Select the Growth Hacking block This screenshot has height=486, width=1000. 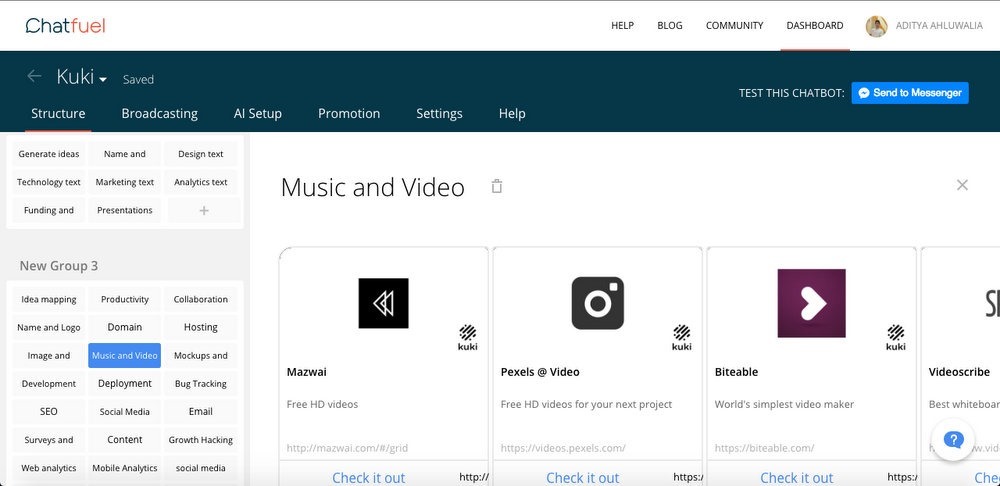[200, 440]
